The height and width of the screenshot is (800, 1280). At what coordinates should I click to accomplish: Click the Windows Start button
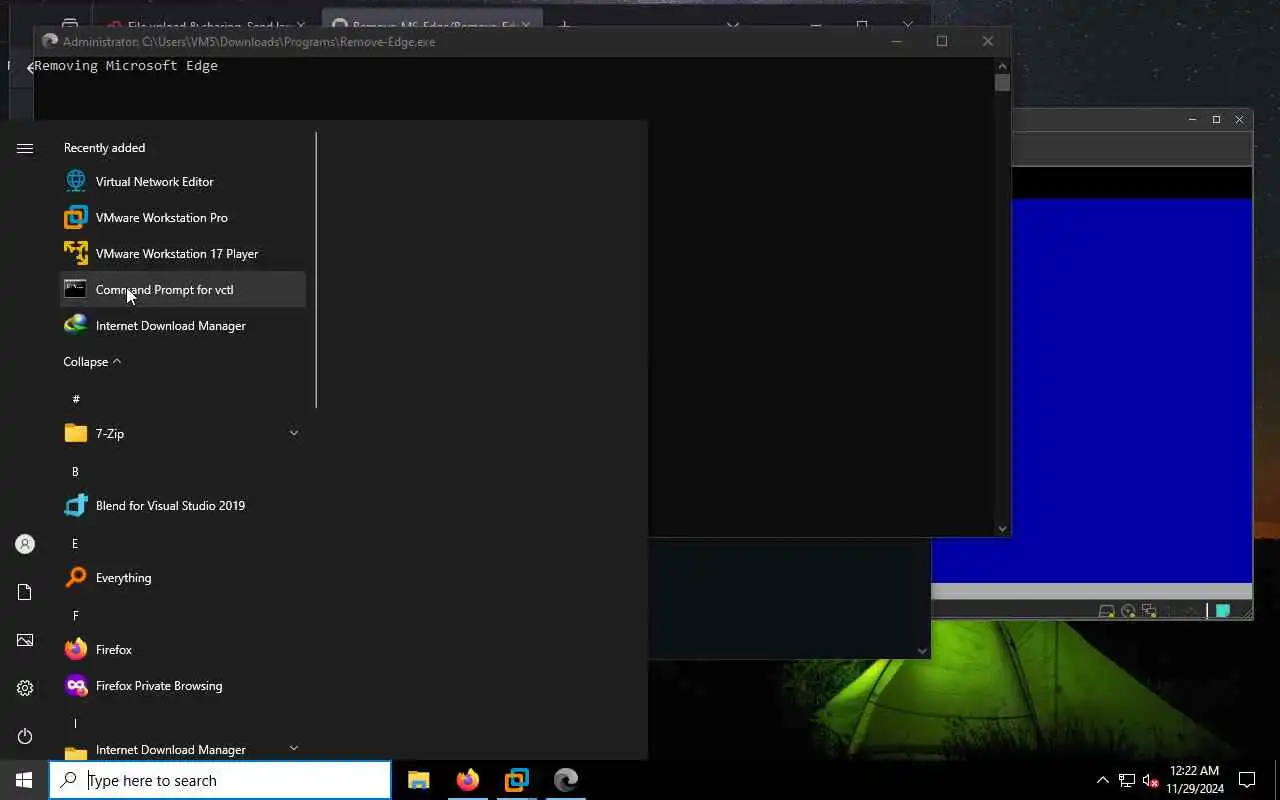click(x=24, y=780)
